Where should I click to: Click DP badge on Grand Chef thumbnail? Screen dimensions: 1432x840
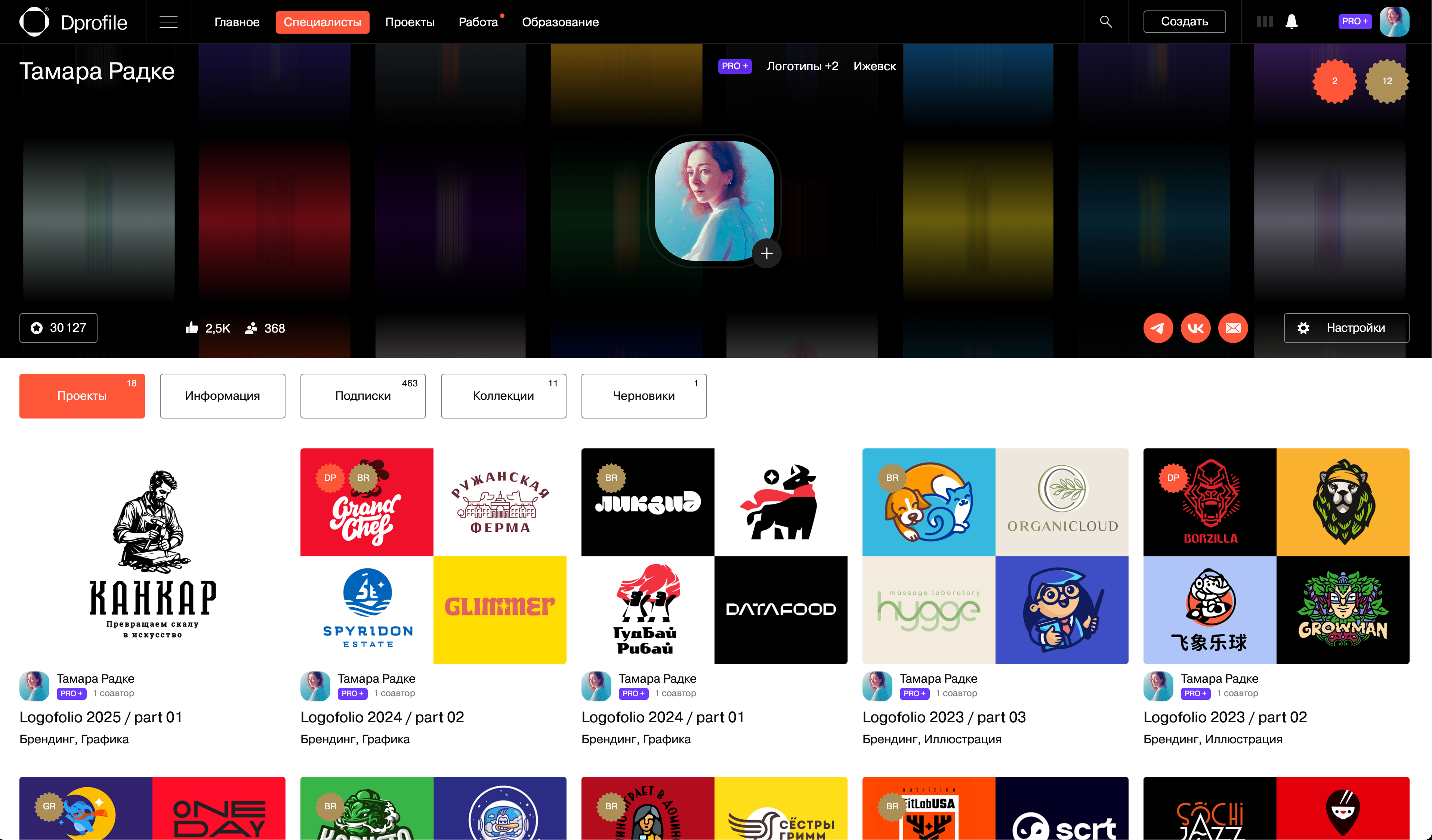tap(330, 478)
